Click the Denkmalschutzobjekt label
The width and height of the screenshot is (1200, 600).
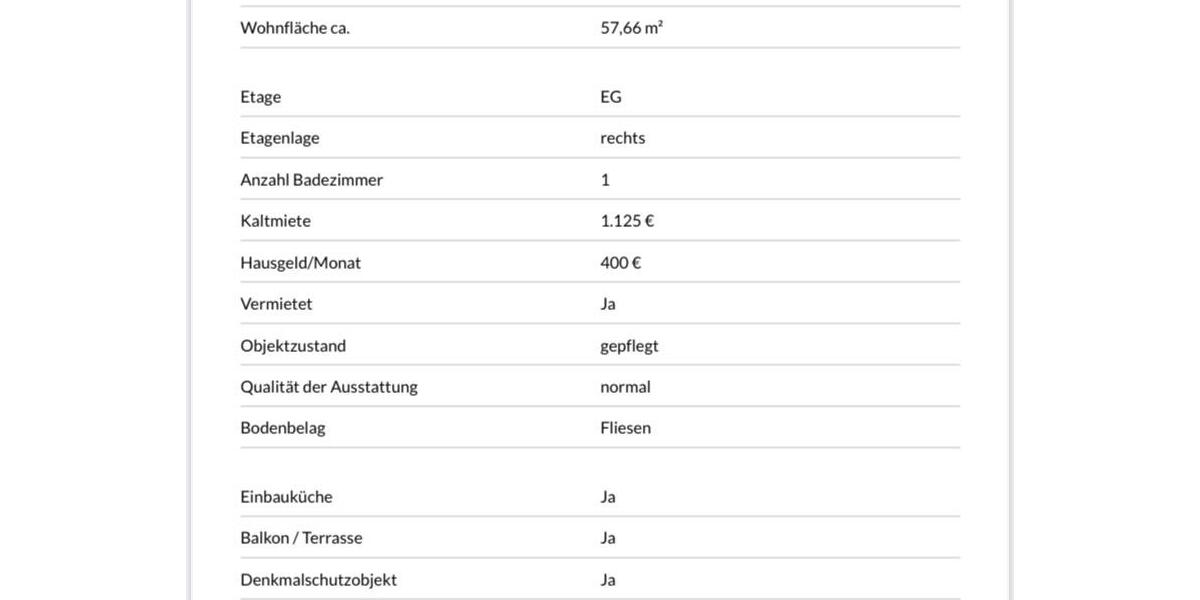pyautogui.click(x=319, y=580)
